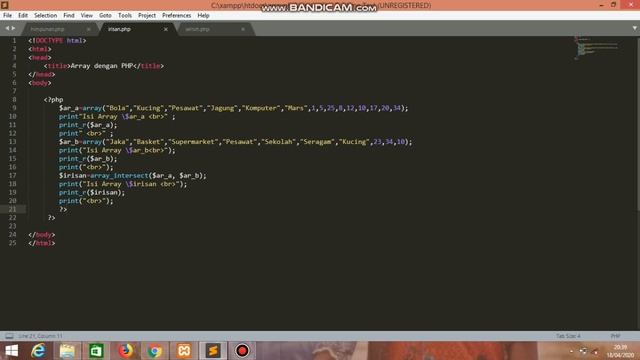Open the Help menu
The height and width of the screenshot is (360, 640).
pos(203,16)
